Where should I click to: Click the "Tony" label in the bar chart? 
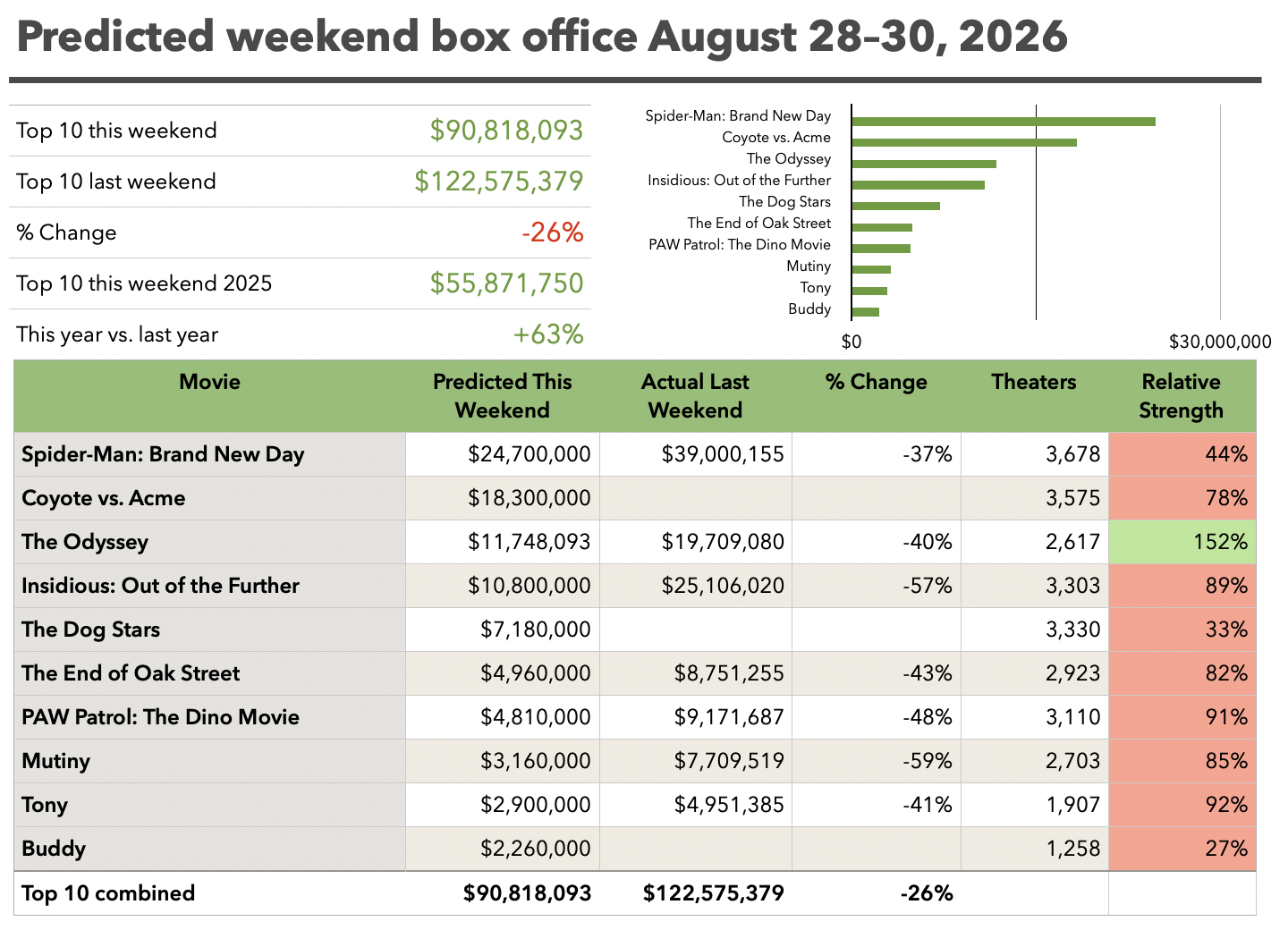pyautogui.click(x=816, y=288)
